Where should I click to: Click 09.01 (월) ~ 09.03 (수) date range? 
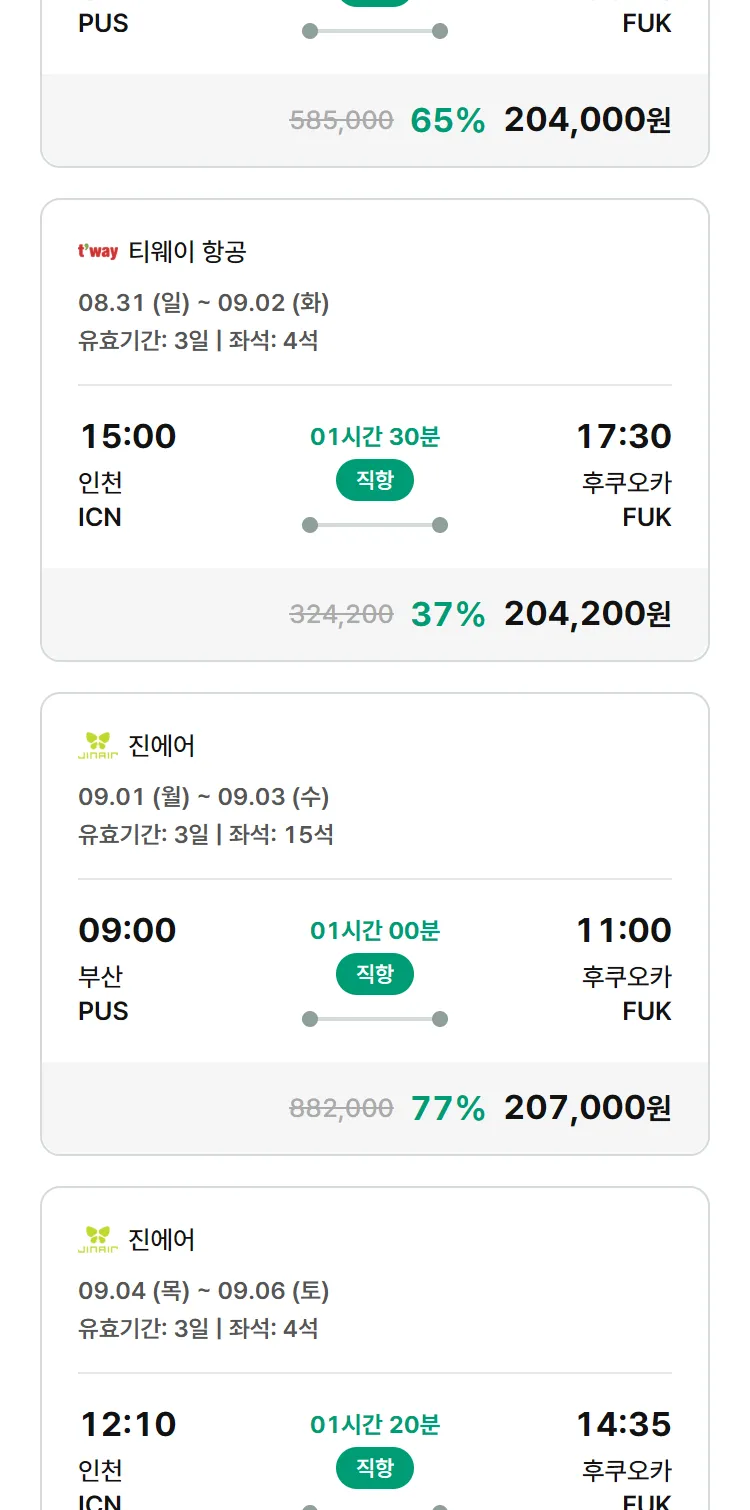pyautogui.click(x=204, y=796)
